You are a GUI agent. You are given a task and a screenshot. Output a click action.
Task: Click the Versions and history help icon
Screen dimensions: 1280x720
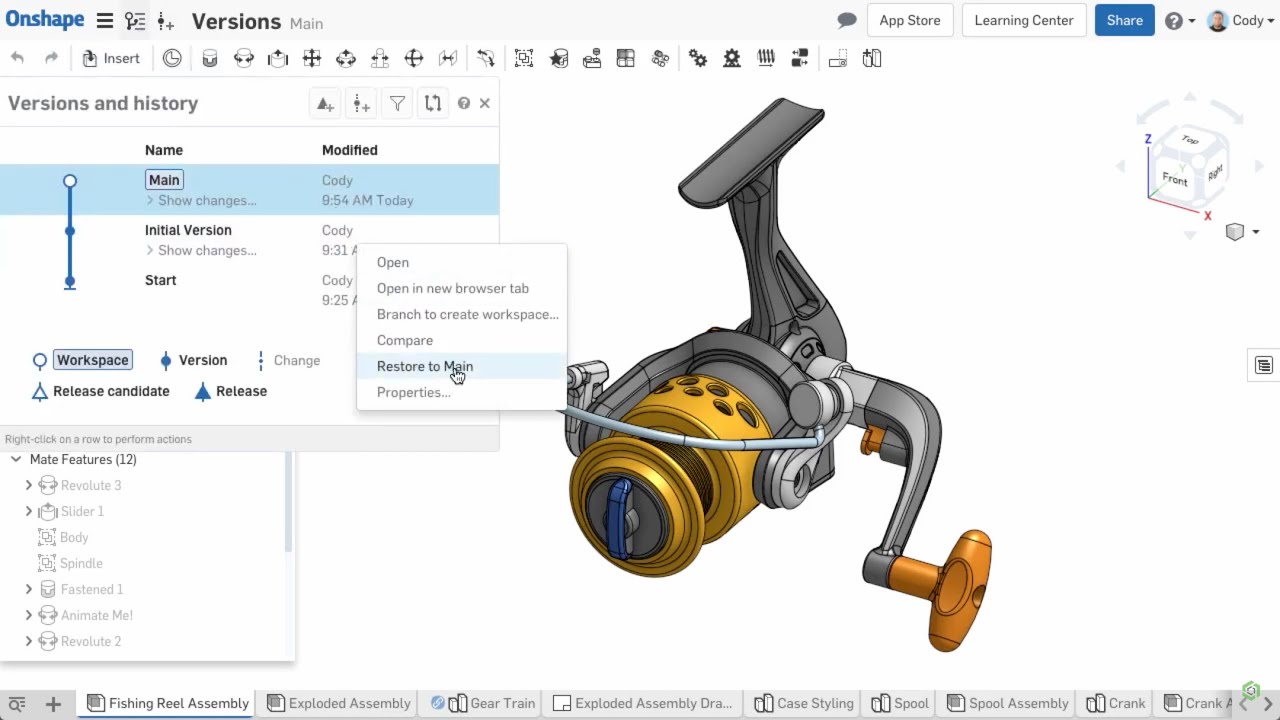(464, 103)
